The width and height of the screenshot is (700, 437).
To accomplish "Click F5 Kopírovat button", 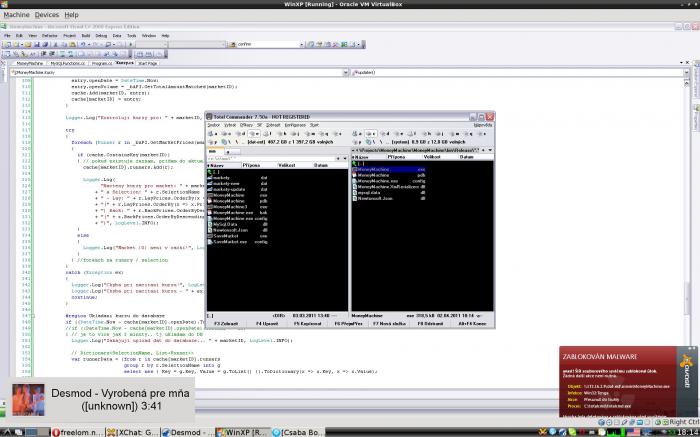I will (x=308, y=324).
